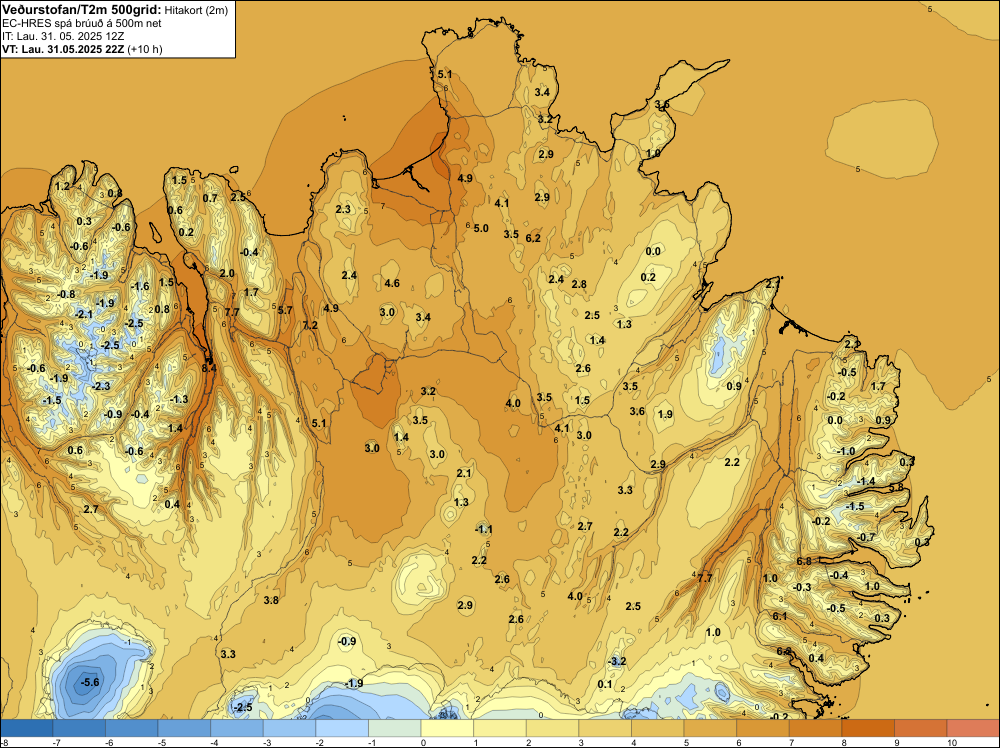Click the -1.3 temperature value on map
The image size is (1000, 748).
[x=179, y=399]
